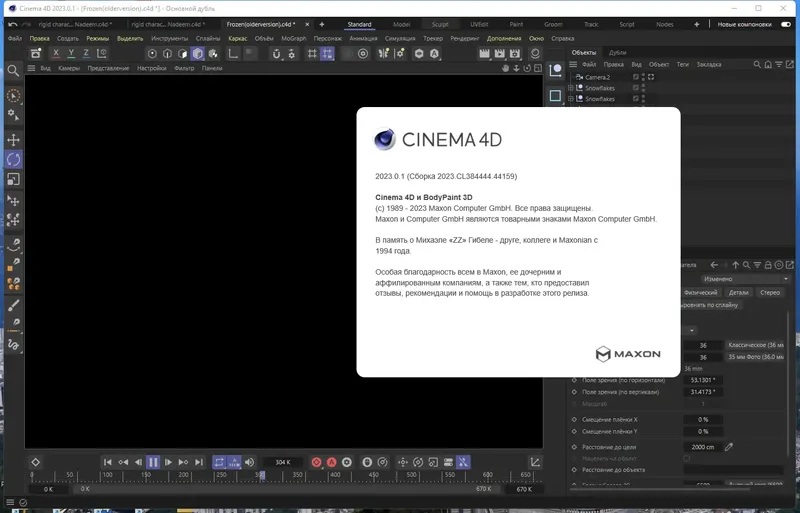Toggle snapping magnet icon
This screenshot has width=800, height=513.
[276, 54]
